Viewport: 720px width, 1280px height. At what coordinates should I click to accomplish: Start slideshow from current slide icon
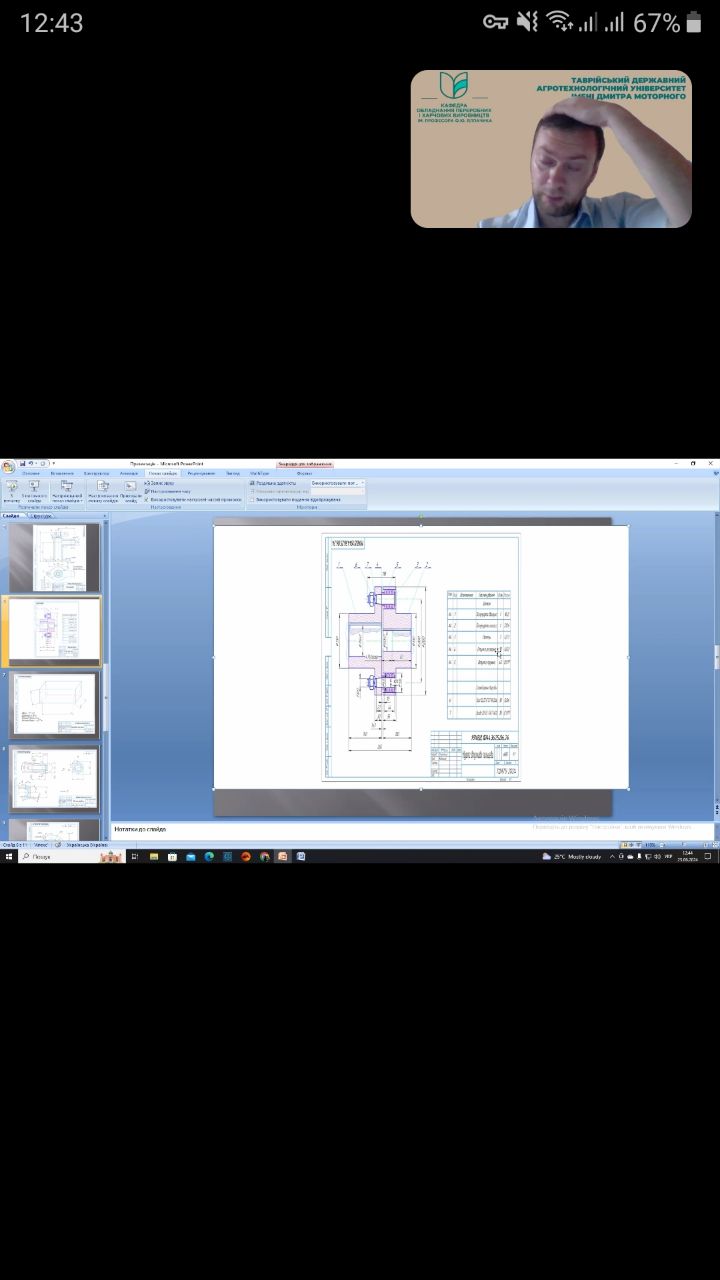click(33, 491)
